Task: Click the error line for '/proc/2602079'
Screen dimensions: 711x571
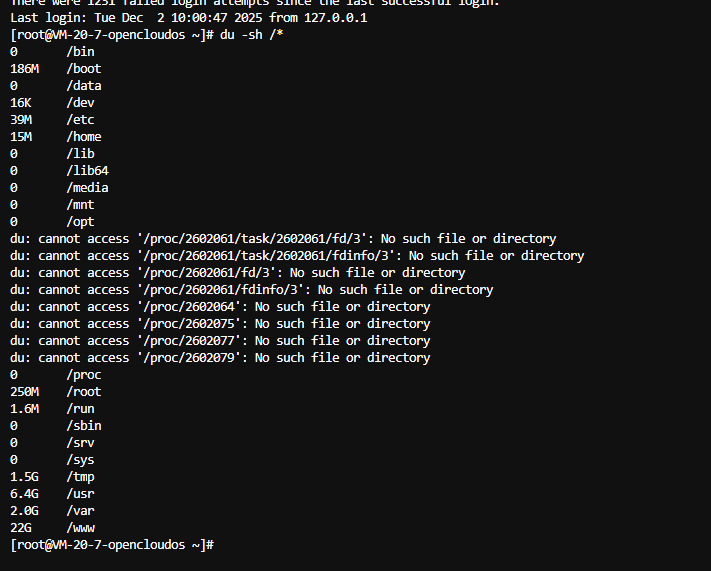Action: tap(220, 358)
